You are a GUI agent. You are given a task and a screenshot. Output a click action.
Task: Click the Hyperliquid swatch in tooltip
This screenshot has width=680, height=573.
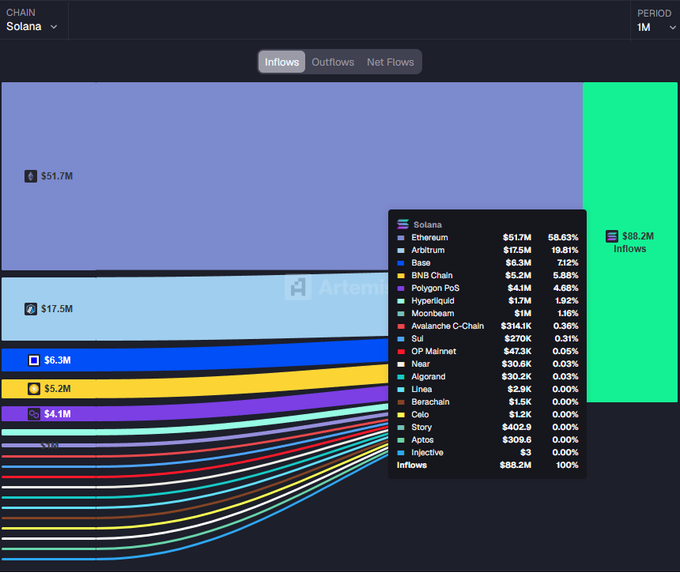point(401,301)
